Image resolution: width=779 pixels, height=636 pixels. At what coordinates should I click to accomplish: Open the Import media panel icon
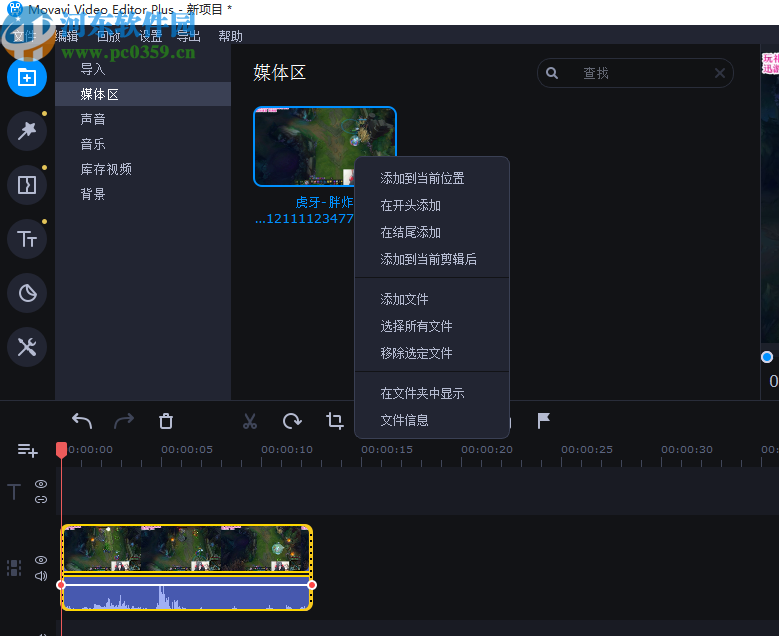click(x=27, y=77)
